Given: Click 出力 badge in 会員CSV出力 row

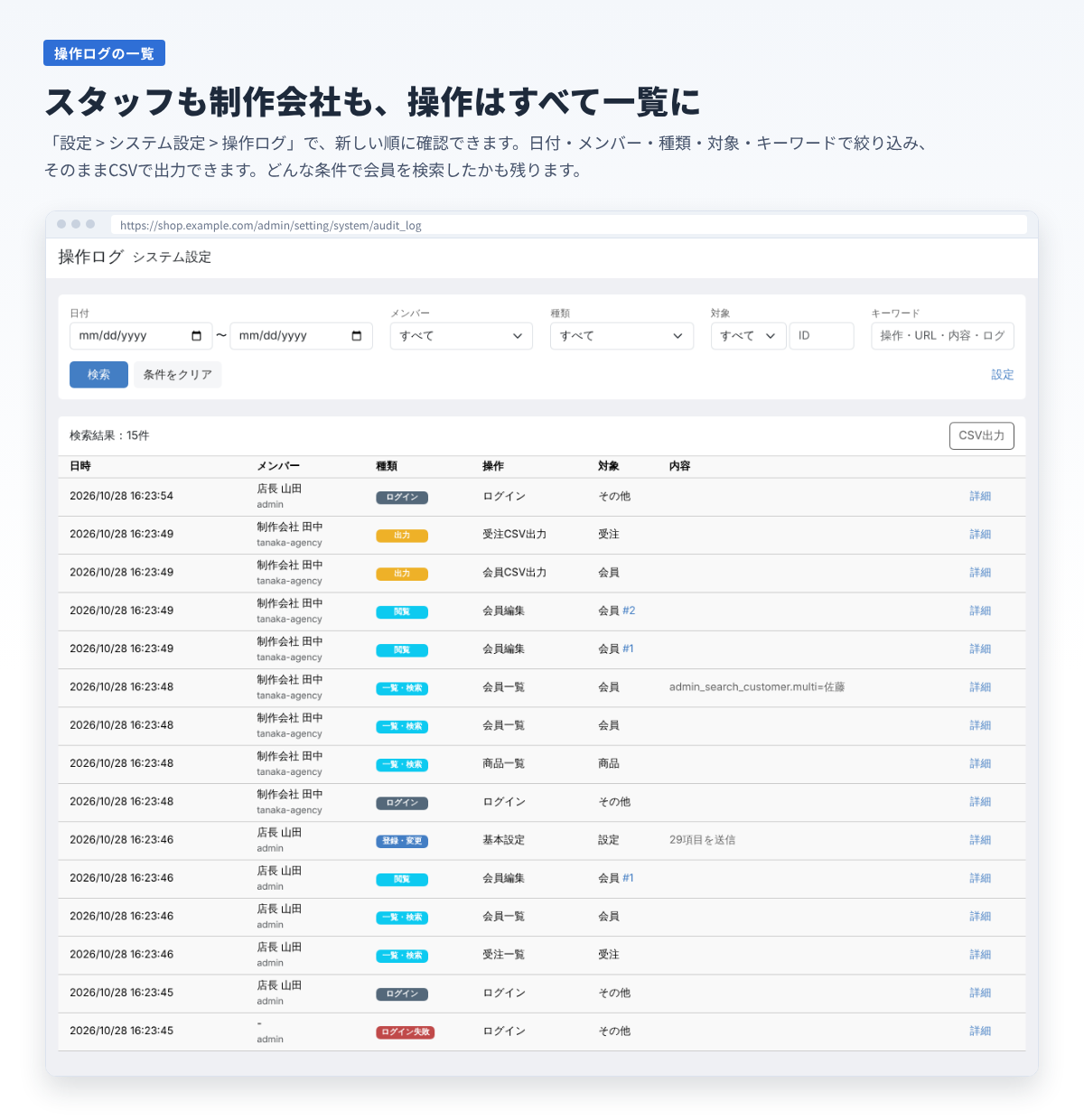Looking at the screenshot, I should pos(402,574).
